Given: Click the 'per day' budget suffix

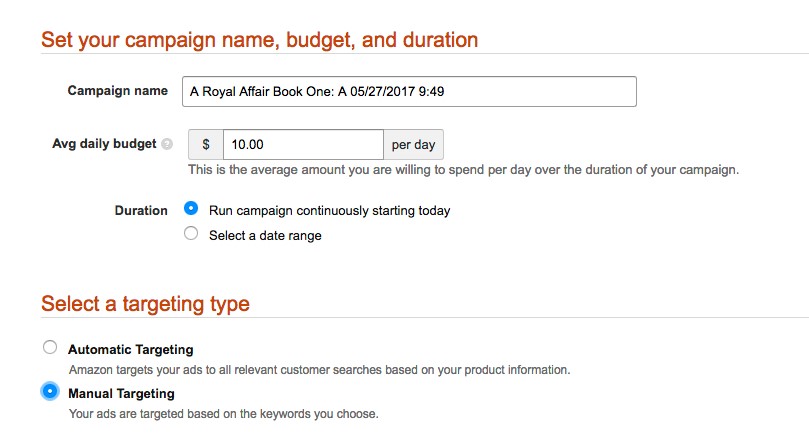Looking at the screenshot, I should coord(413,144).
